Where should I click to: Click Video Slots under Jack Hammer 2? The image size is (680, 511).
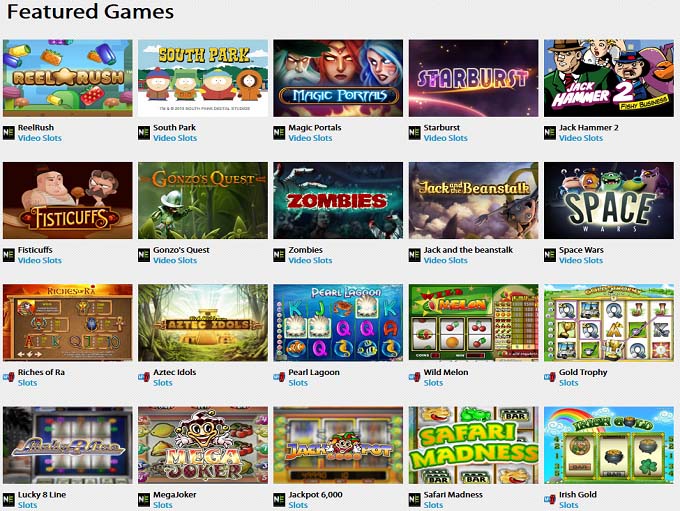[x=581, y=138]
